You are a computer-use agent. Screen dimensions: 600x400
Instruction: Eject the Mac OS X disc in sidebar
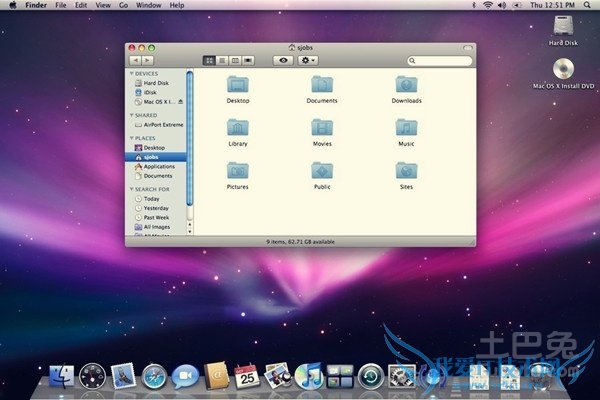coord(183,102)
